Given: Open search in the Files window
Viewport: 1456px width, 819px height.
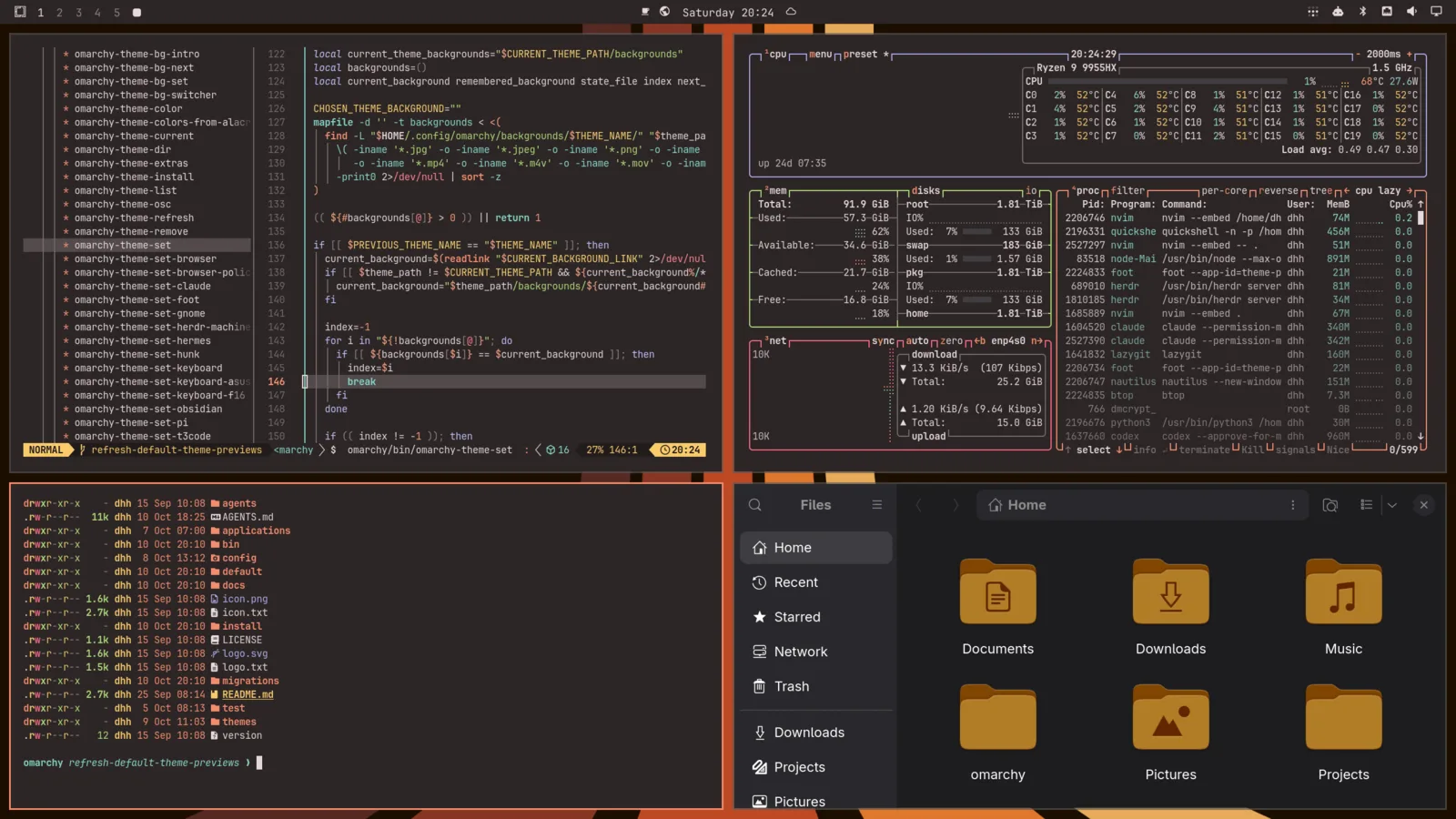Looking at the screenshot, I should click(754, 505).
